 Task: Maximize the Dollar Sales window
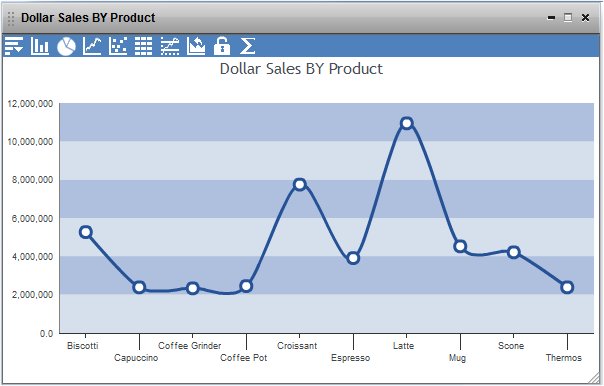tap(568, 17)
